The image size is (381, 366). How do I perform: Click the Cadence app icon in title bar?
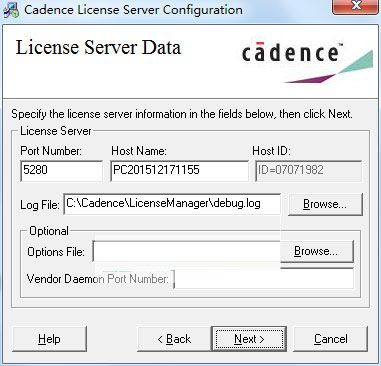click(11, 10)
